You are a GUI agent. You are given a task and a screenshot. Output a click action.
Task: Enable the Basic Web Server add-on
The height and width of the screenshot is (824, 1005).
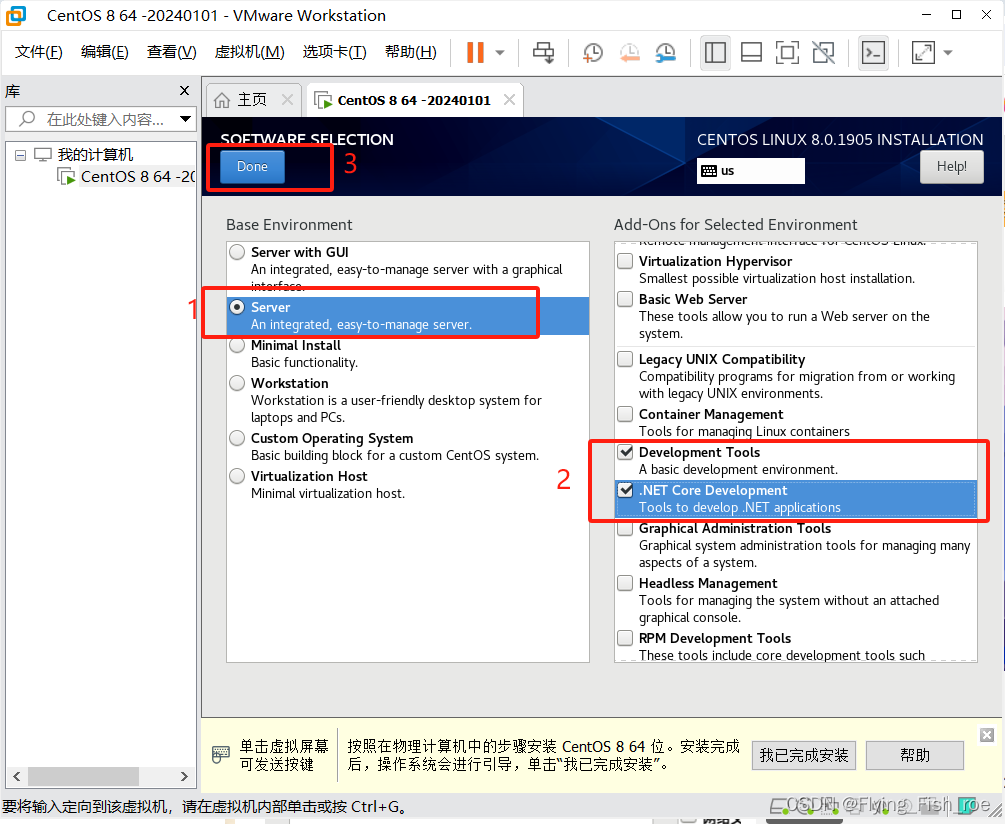[x=624, y=300]
